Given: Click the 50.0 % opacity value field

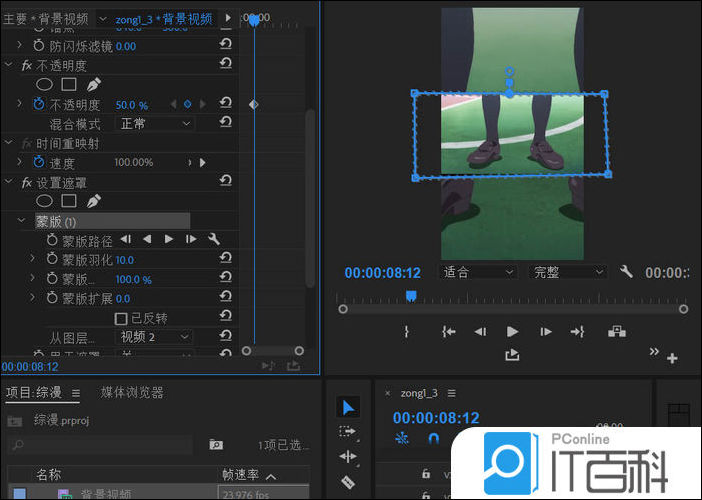Looking at the screenshot, I should 132,105.
